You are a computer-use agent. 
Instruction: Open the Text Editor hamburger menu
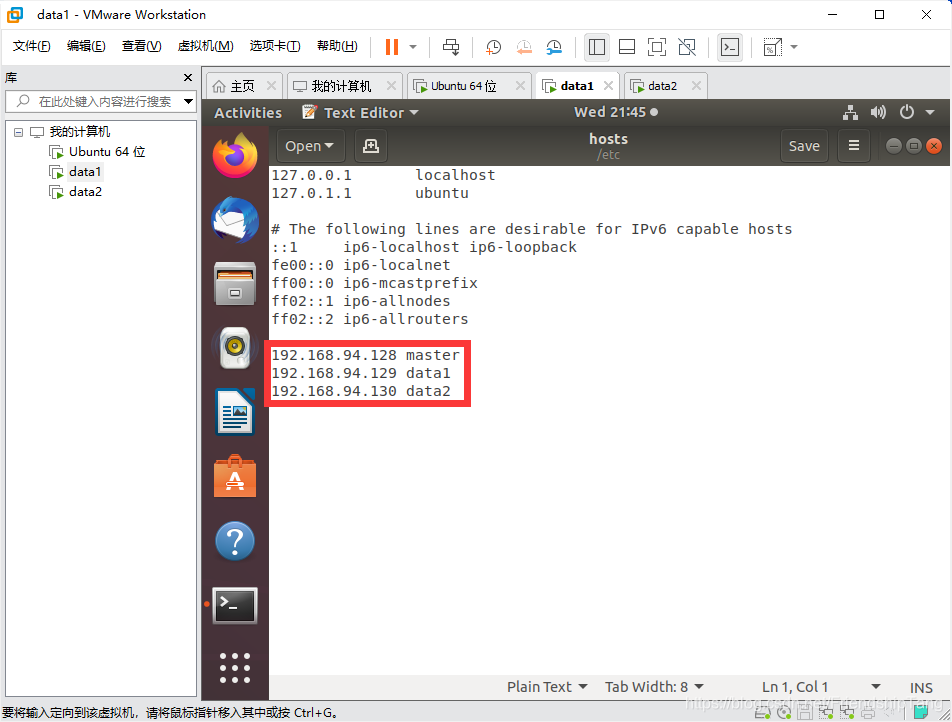854,146
